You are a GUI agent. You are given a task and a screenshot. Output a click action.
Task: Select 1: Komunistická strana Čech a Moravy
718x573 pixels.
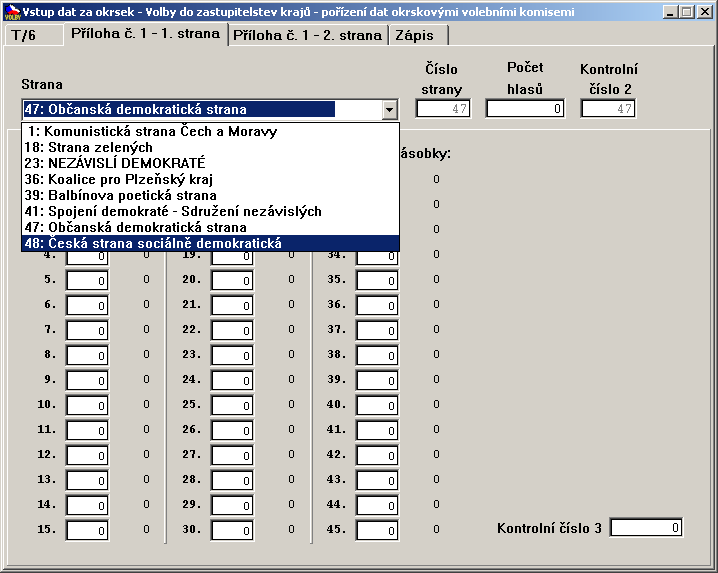210,131
